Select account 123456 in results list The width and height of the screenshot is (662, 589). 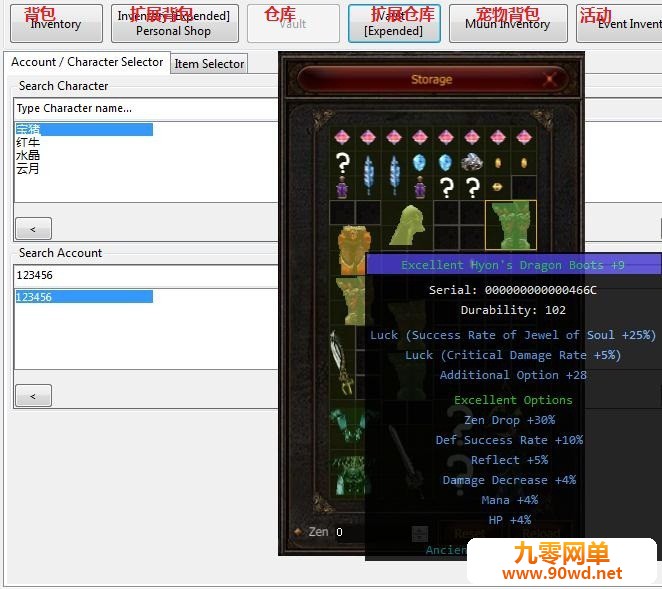(84, 297)
